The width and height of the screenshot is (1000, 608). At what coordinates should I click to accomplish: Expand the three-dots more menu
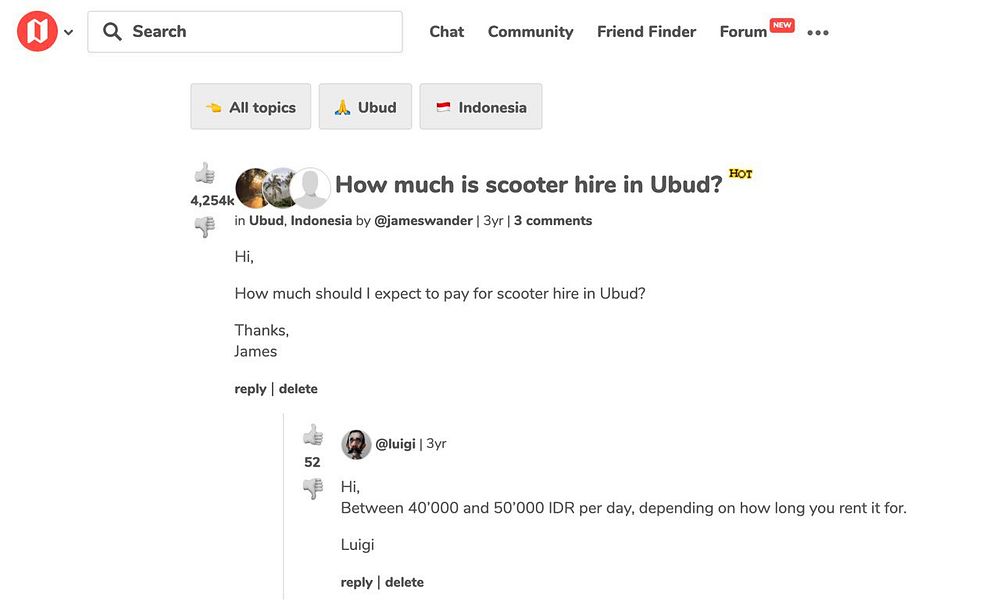point(818,33)
